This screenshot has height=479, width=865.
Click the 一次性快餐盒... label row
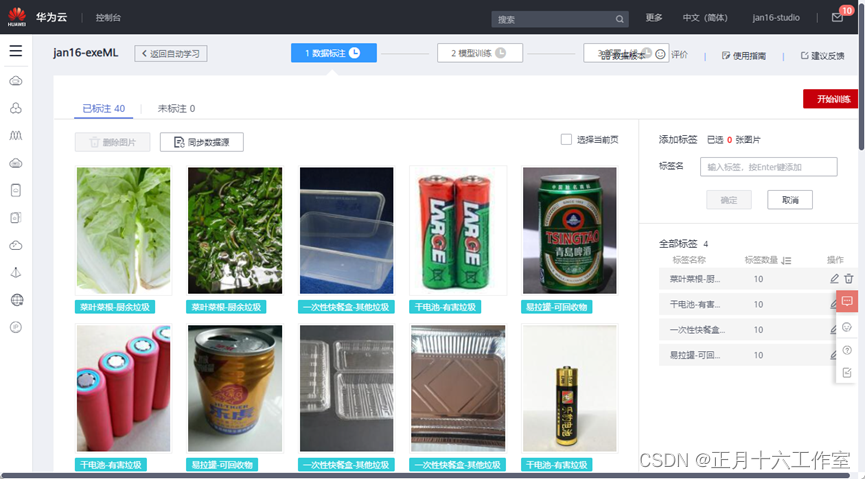point(747,329)
